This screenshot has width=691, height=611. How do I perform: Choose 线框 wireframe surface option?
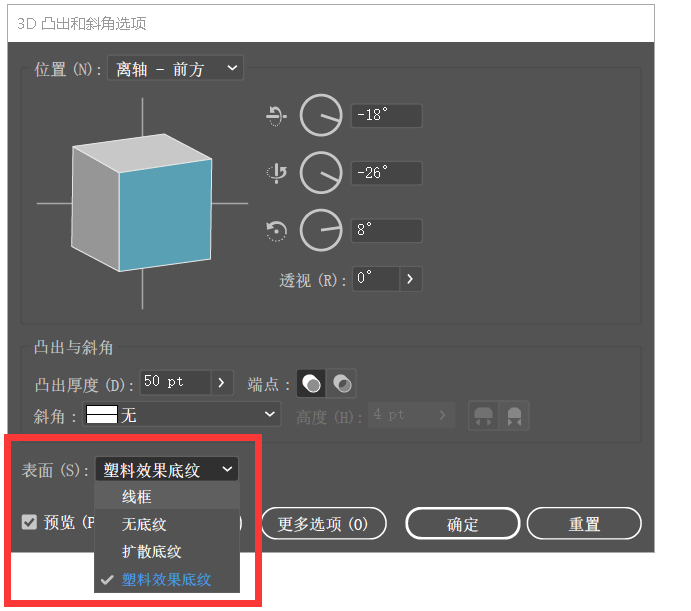pyautogui.click(x=167, y=496)
